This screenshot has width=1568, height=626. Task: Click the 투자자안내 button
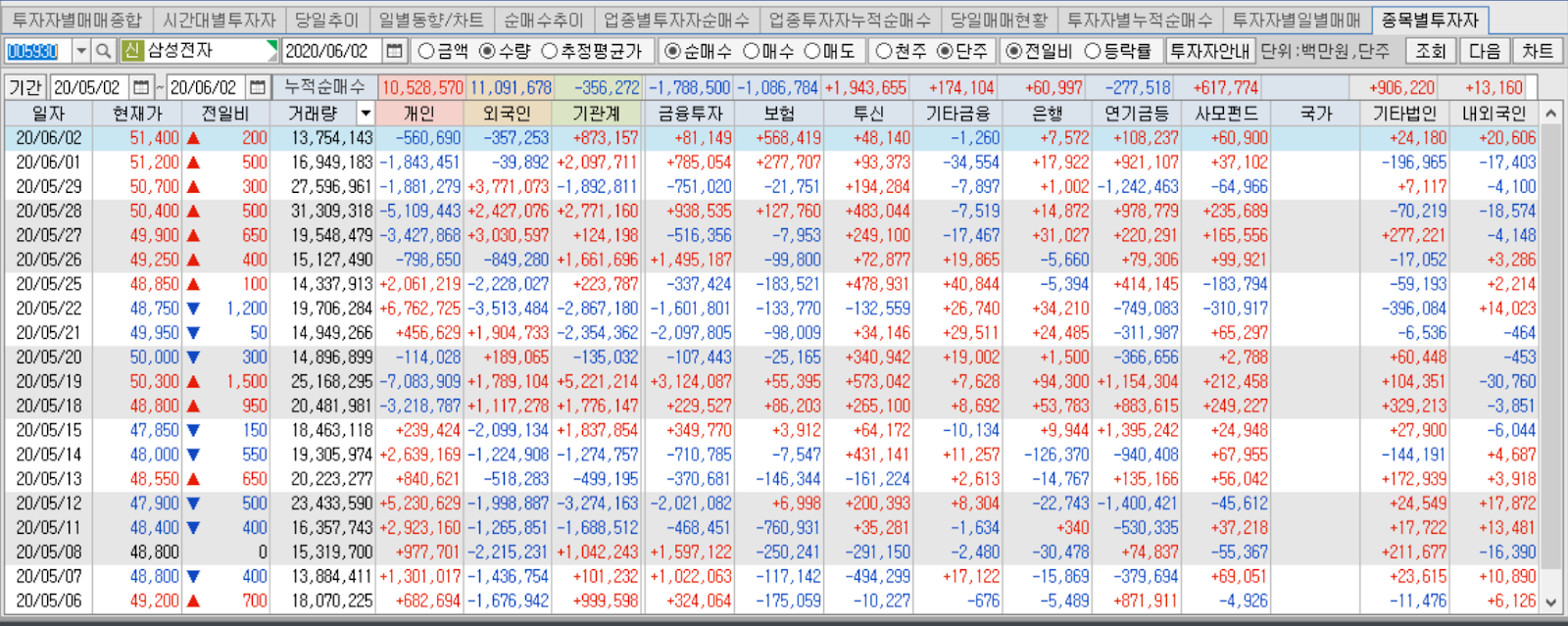click(1209, 51)
